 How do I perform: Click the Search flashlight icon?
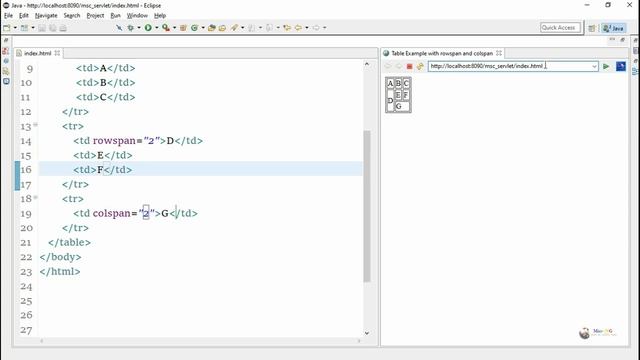(x=234, y=28)
